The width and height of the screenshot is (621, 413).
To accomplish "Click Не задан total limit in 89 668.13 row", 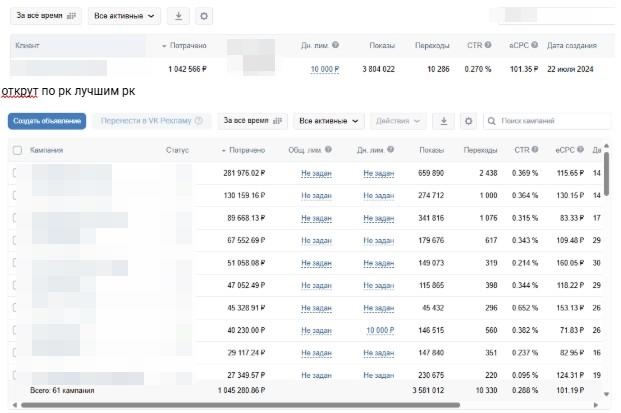I will [x=316, y=218].
